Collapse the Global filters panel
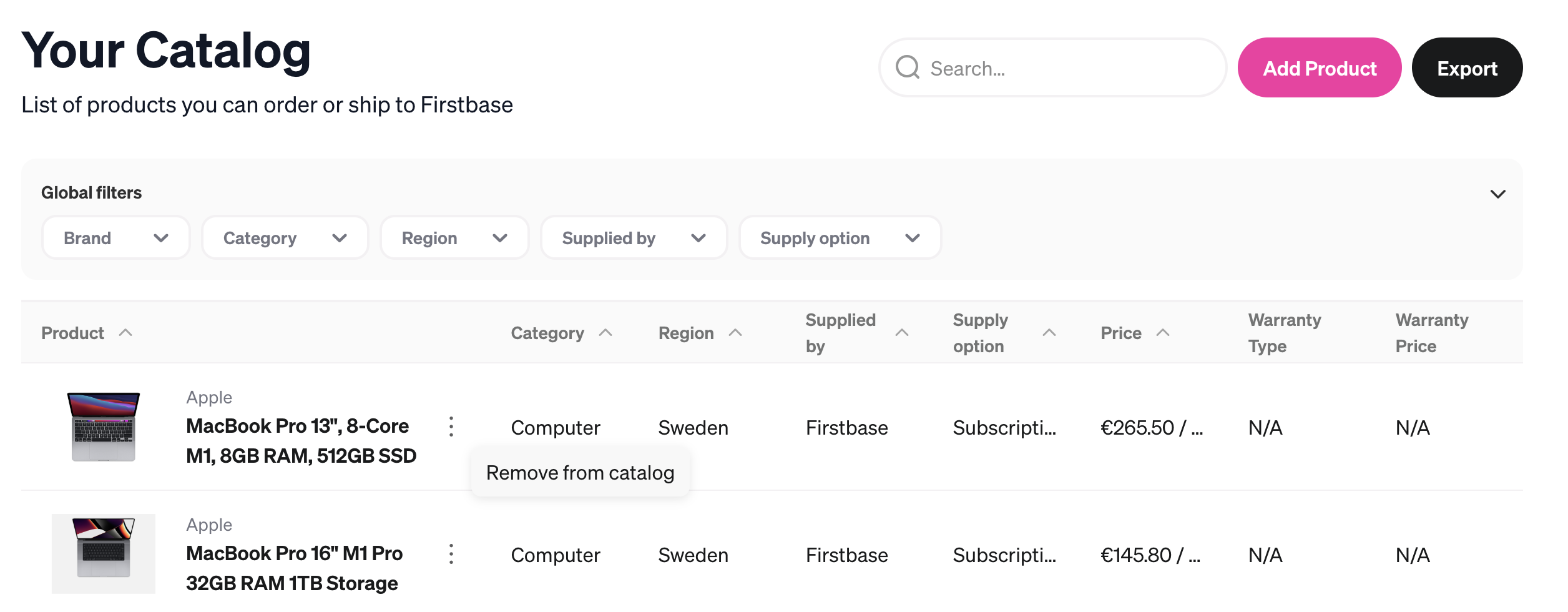The height and width of the screenshot is (612, 1568). [x=1497, y=194]
